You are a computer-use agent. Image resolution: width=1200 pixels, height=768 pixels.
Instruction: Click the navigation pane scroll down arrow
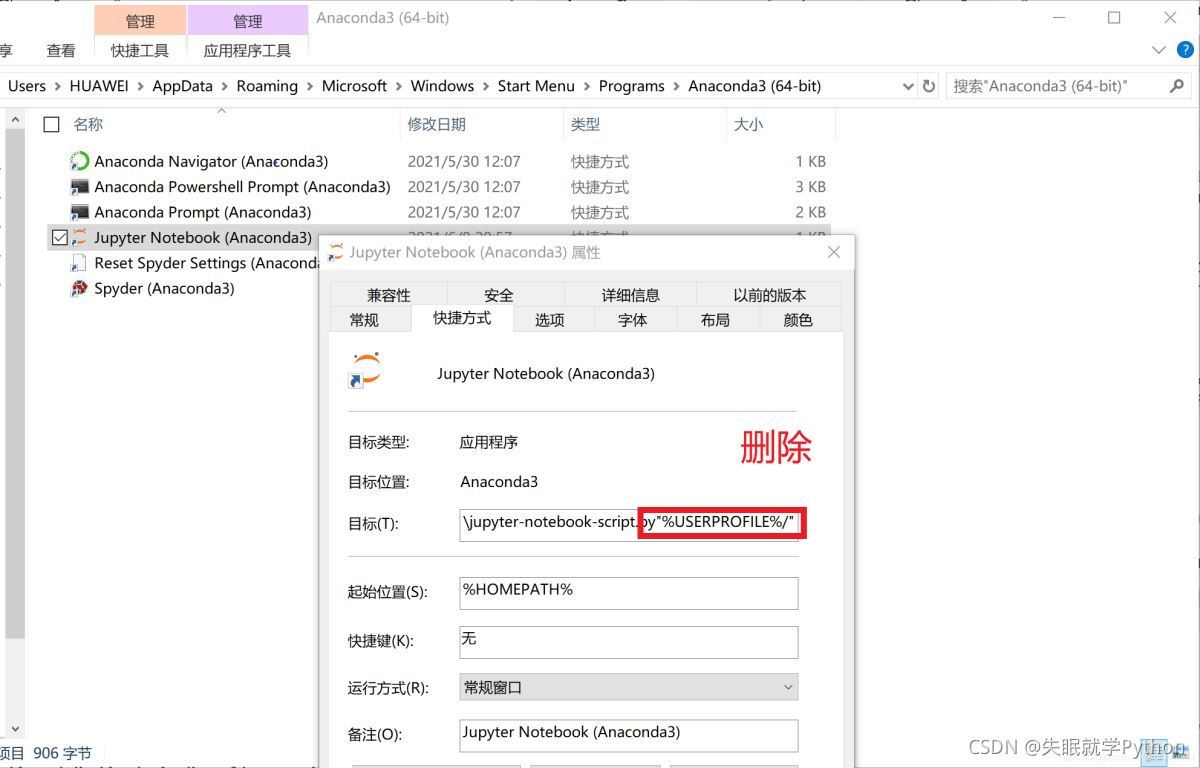tap(14, 729)
